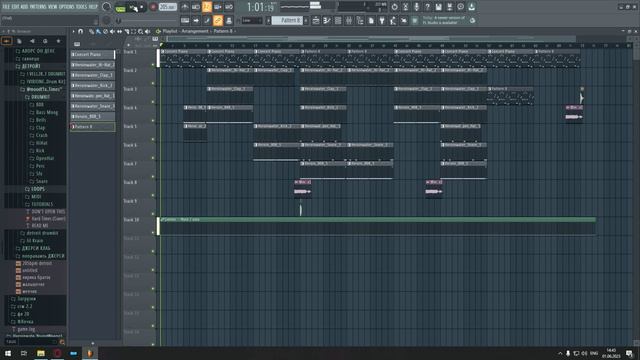This screenshot has height=360, width=640.
Task: Click the browser All tab icon
Action: click(x=7, y=41)
